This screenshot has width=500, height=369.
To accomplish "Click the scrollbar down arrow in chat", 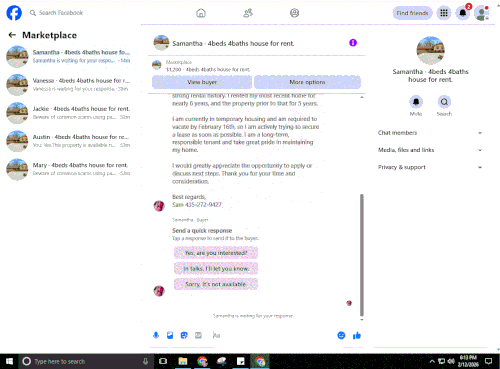I will pos(362,320).
